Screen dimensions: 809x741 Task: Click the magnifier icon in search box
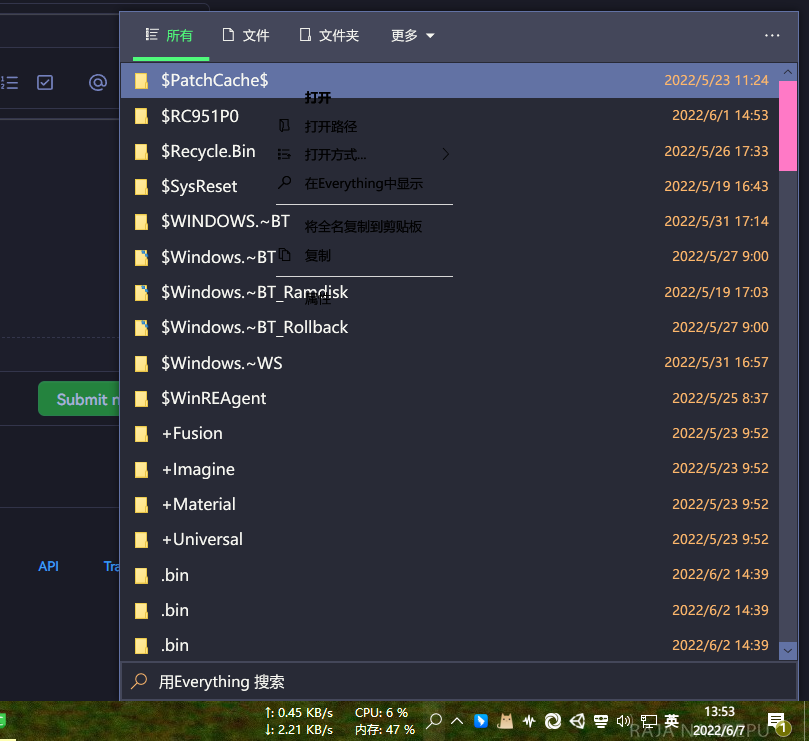click(139, 681)
